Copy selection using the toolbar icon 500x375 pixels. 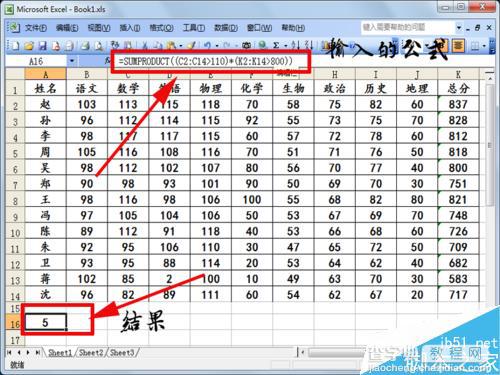pos(158,46)
